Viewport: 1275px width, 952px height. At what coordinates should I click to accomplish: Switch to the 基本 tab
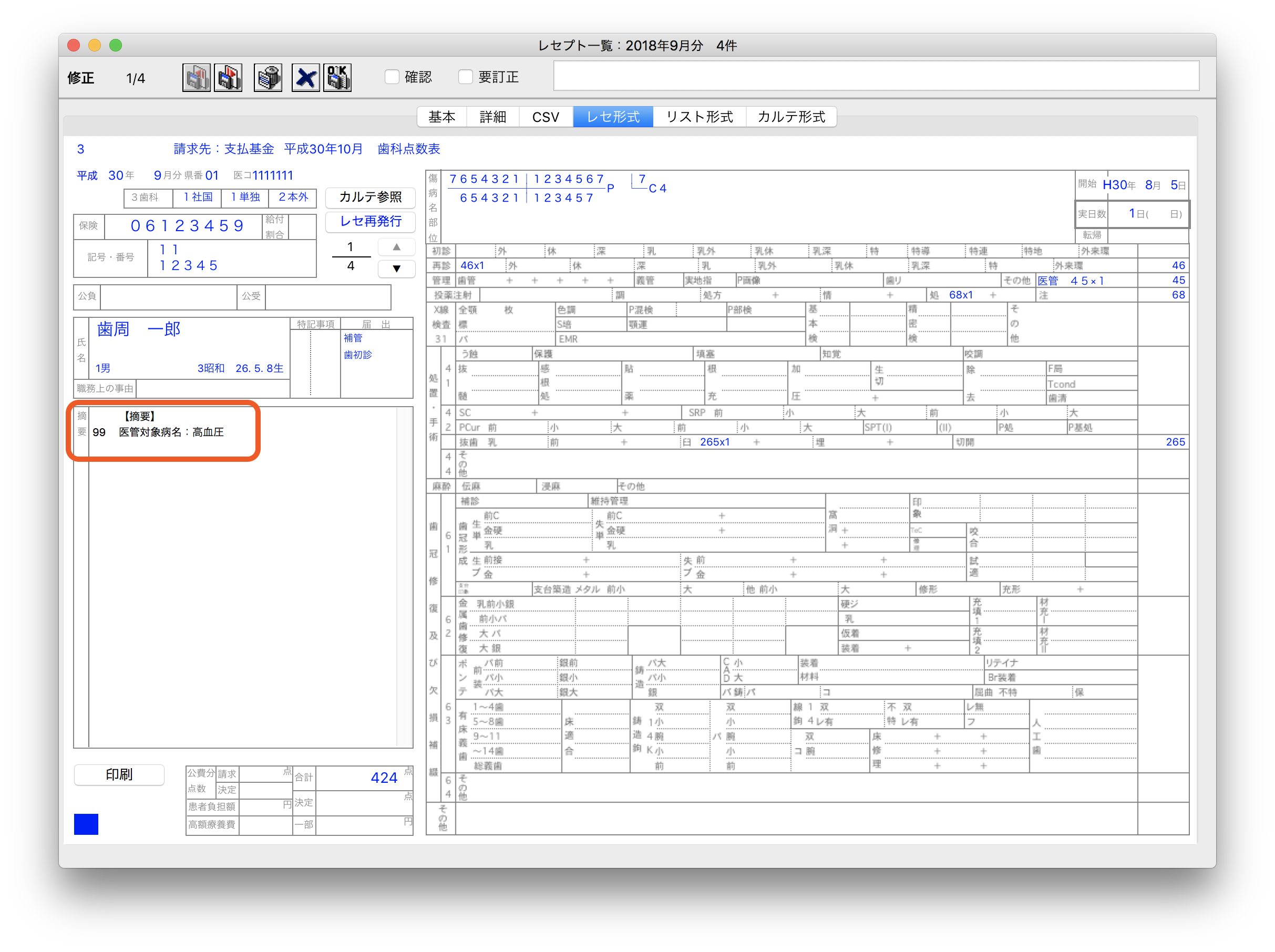441,117
